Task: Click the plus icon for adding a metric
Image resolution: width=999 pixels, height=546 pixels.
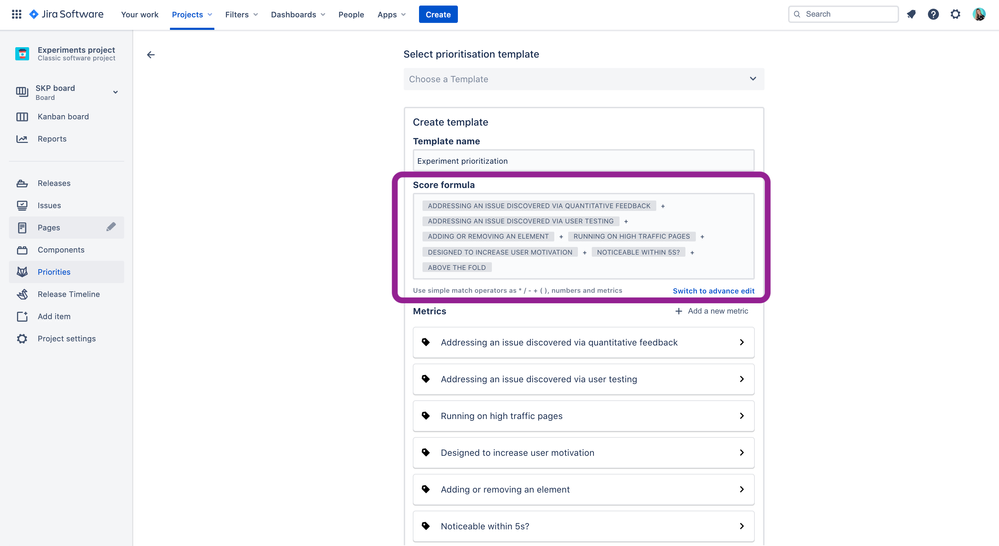Action: tap(679, 312)
